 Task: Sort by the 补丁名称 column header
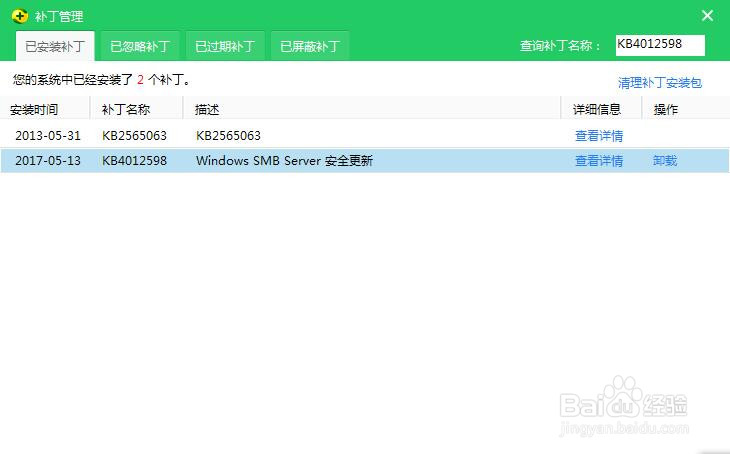126,109
